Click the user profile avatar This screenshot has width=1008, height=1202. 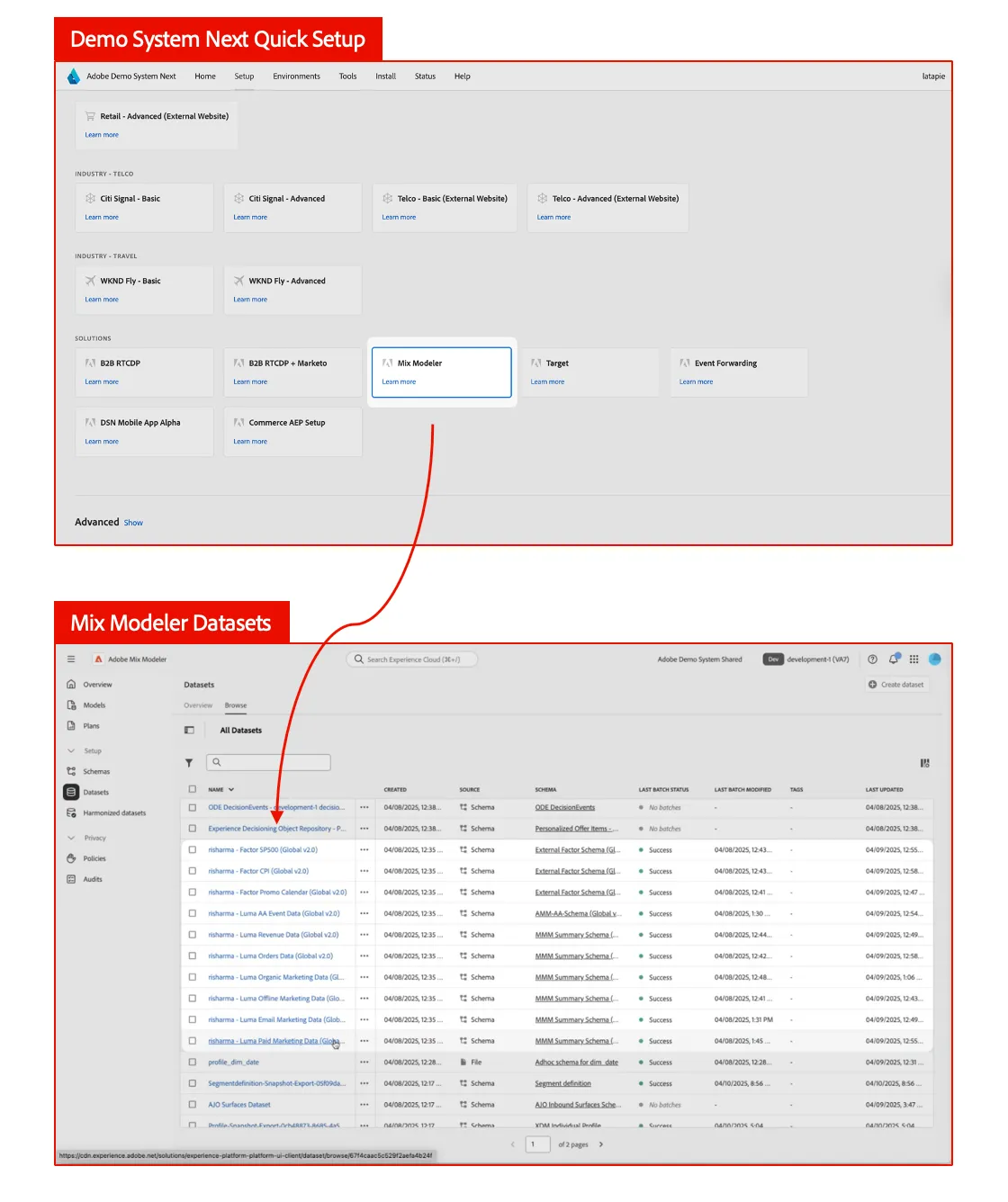pyautogui.click(x=935, y=659)
